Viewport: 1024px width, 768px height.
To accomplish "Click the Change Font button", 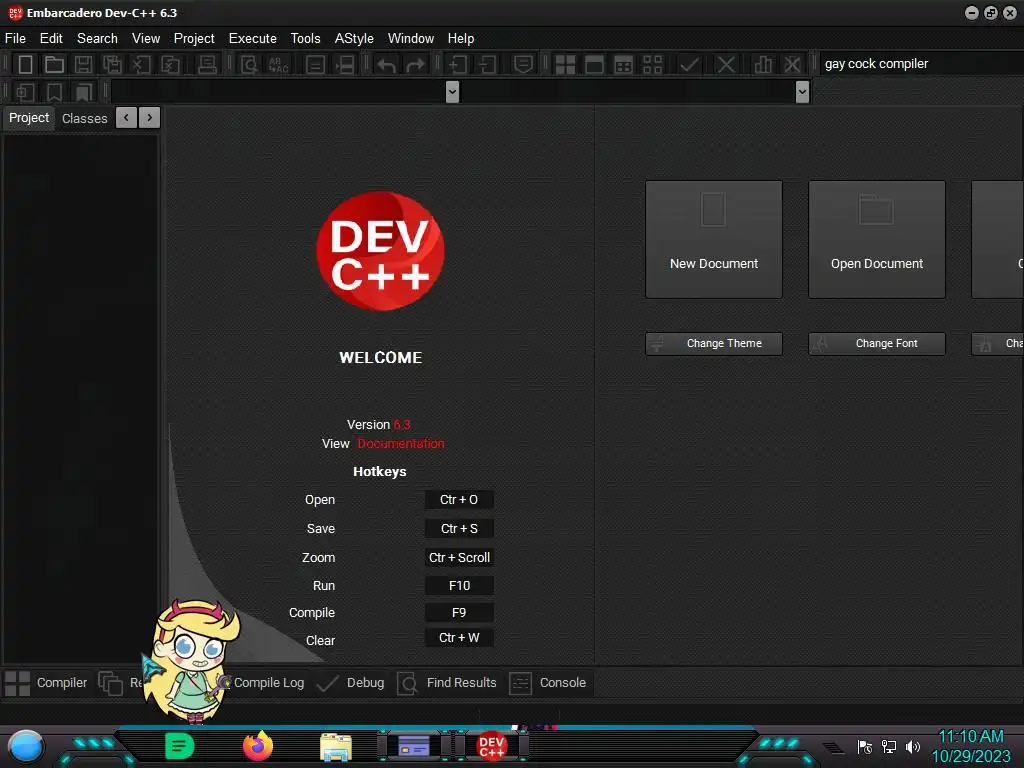I will point(877,344).
